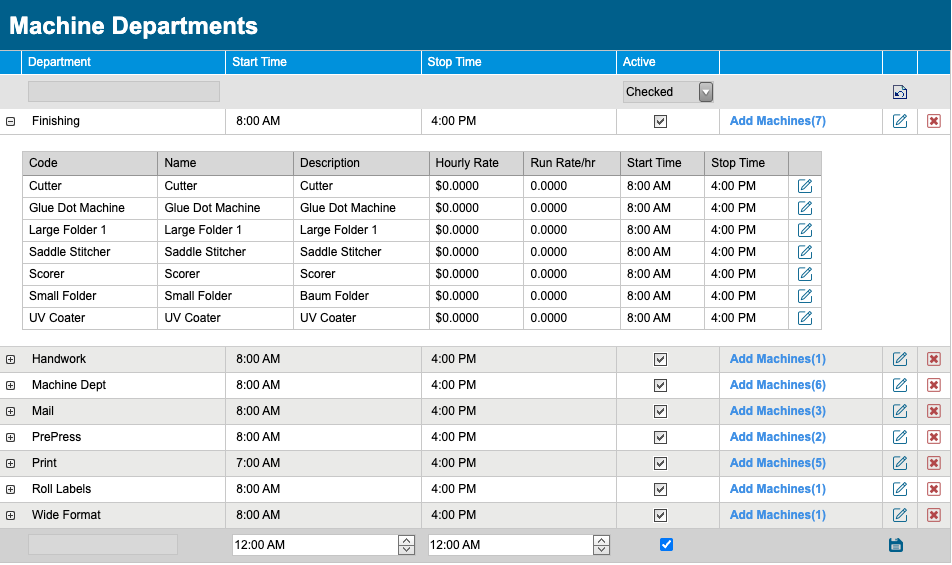Edit the Finishing department row
Screen dimensions: 952x565
pyautogui.click(x=900, y=121)
